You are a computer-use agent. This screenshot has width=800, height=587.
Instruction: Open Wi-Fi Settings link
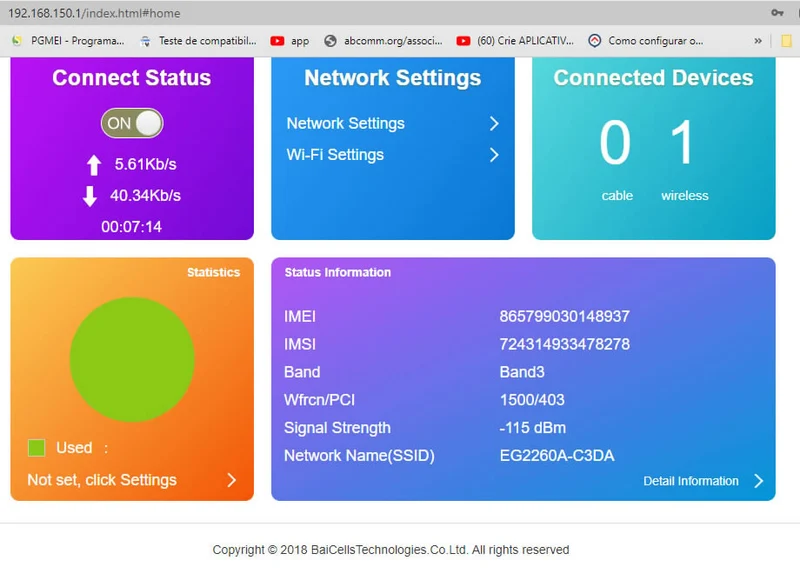[x=335, y=155]
